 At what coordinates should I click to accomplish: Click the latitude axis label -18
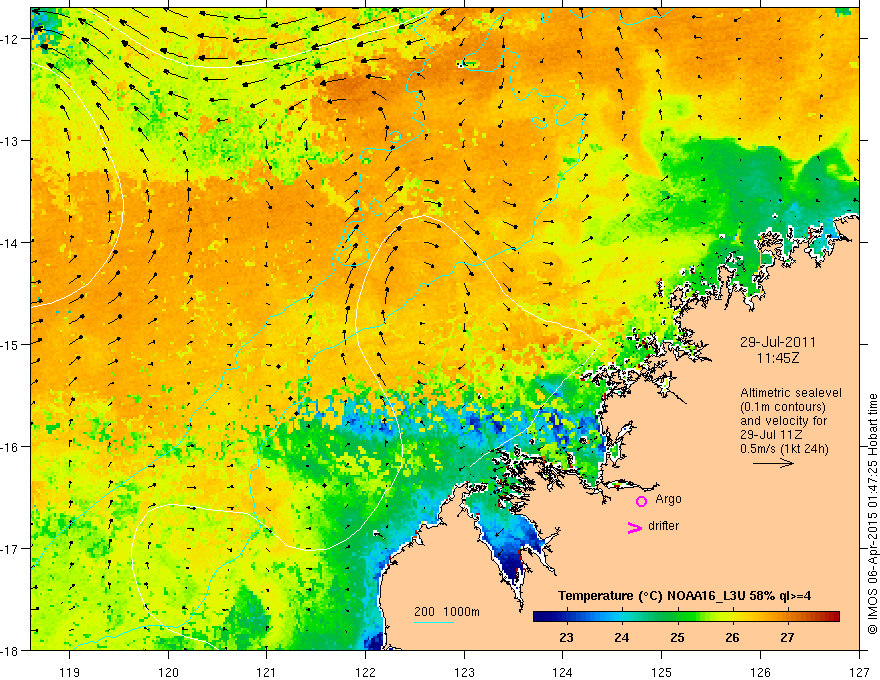click(x=10, y=650)
